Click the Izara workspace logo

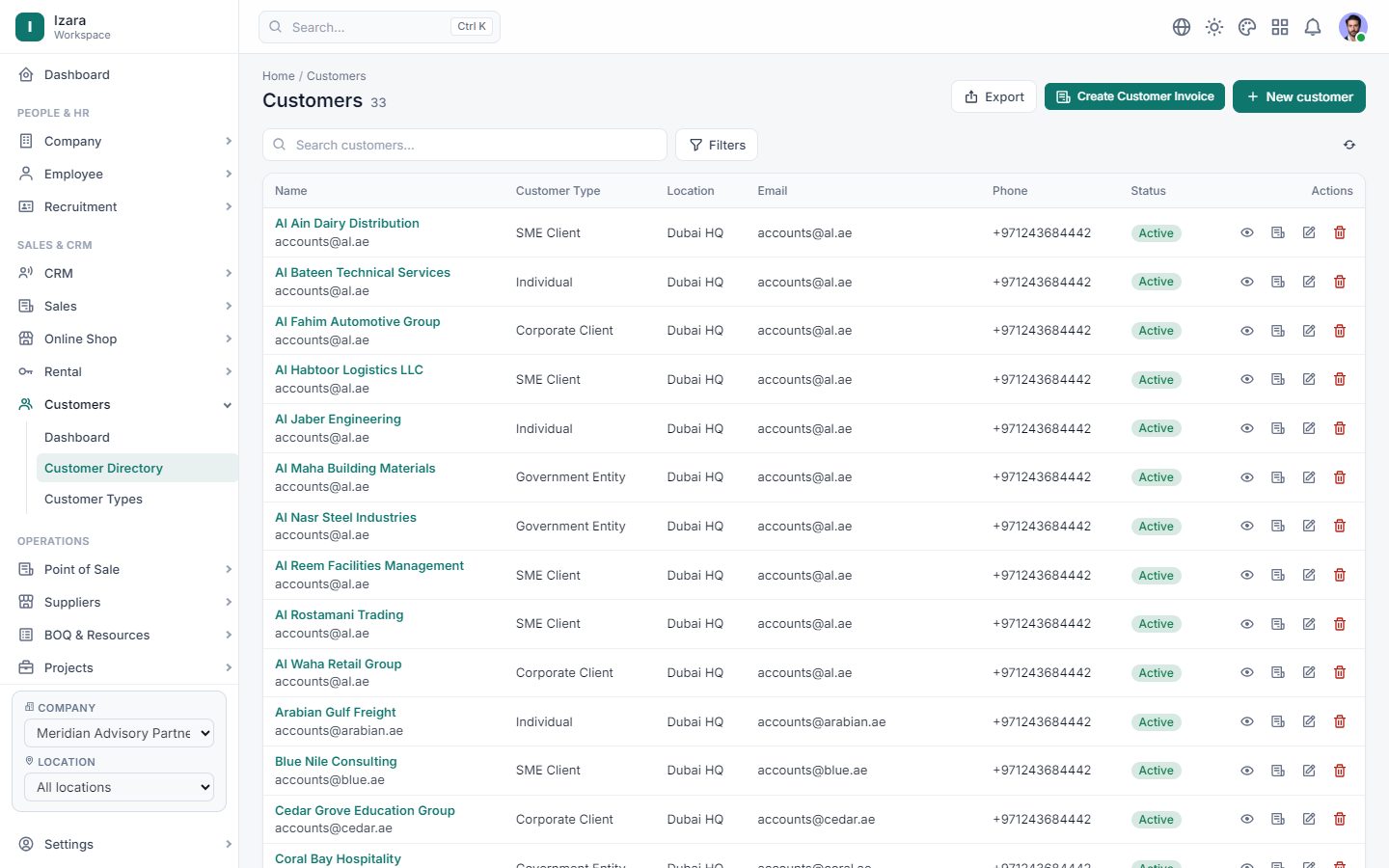(30, 27)
